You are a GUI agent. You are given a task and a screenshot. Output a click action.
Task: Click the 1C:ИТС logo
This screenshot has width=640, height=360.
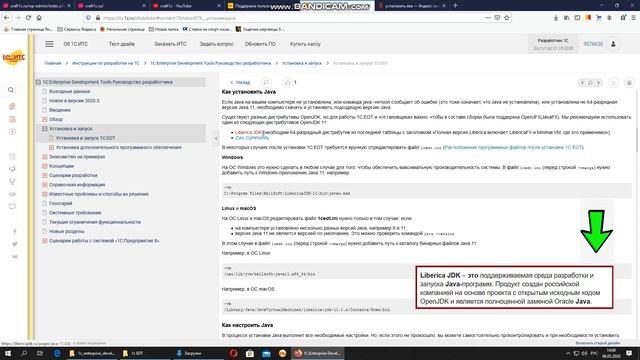coord(13,58)
